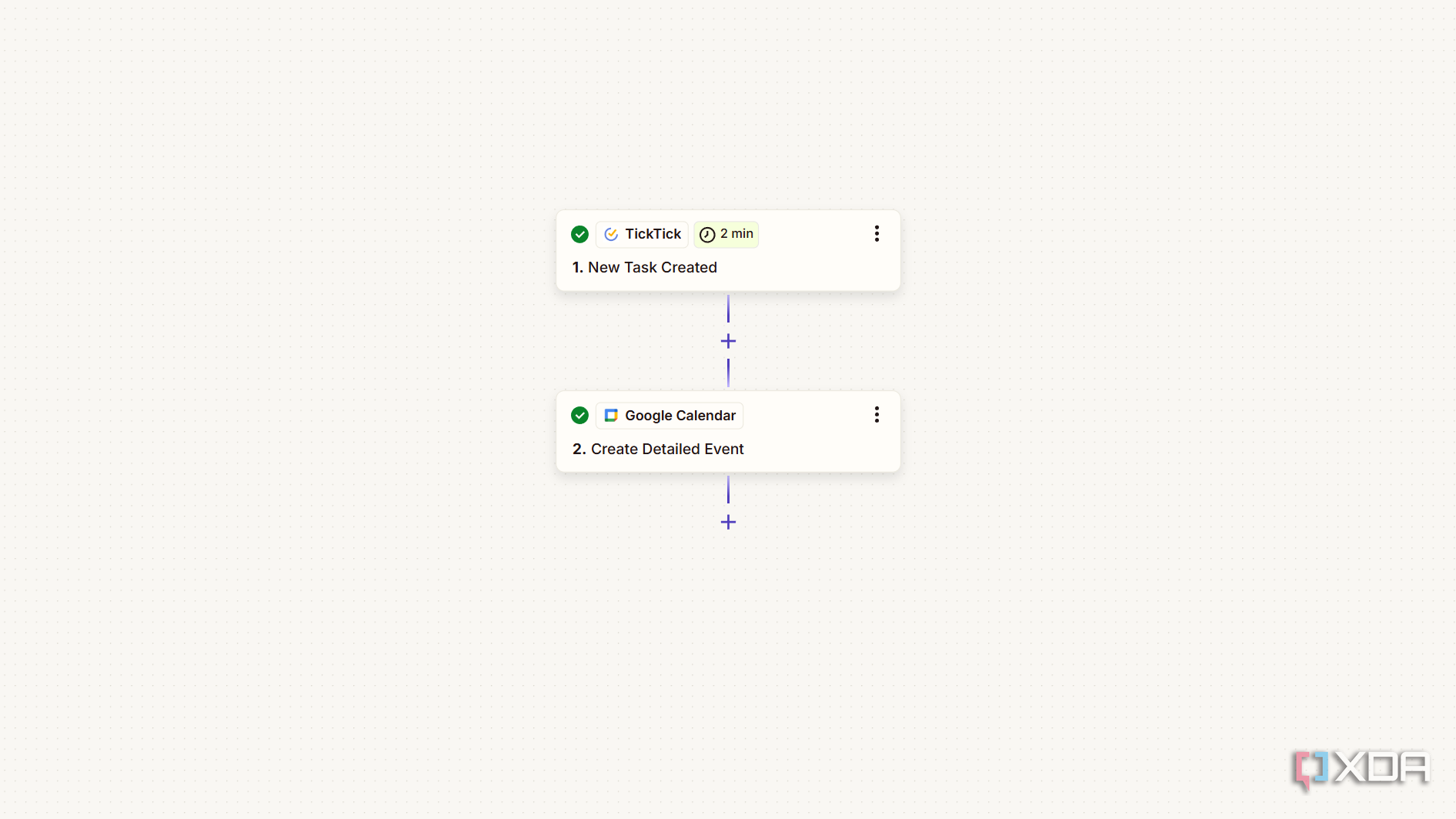Click the Google Calendar app badge
This screenshot has width=1456, height=819.
pos(670,416)
